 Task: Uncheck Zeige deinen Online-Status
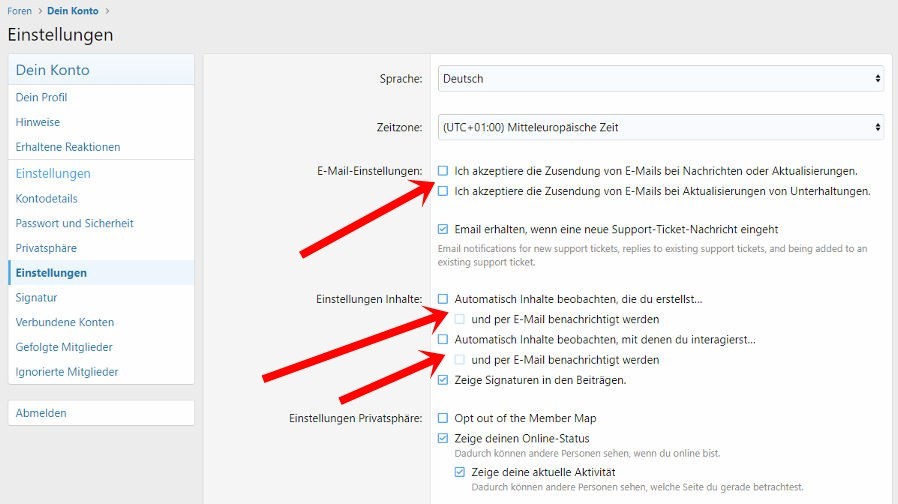[443, 438]
